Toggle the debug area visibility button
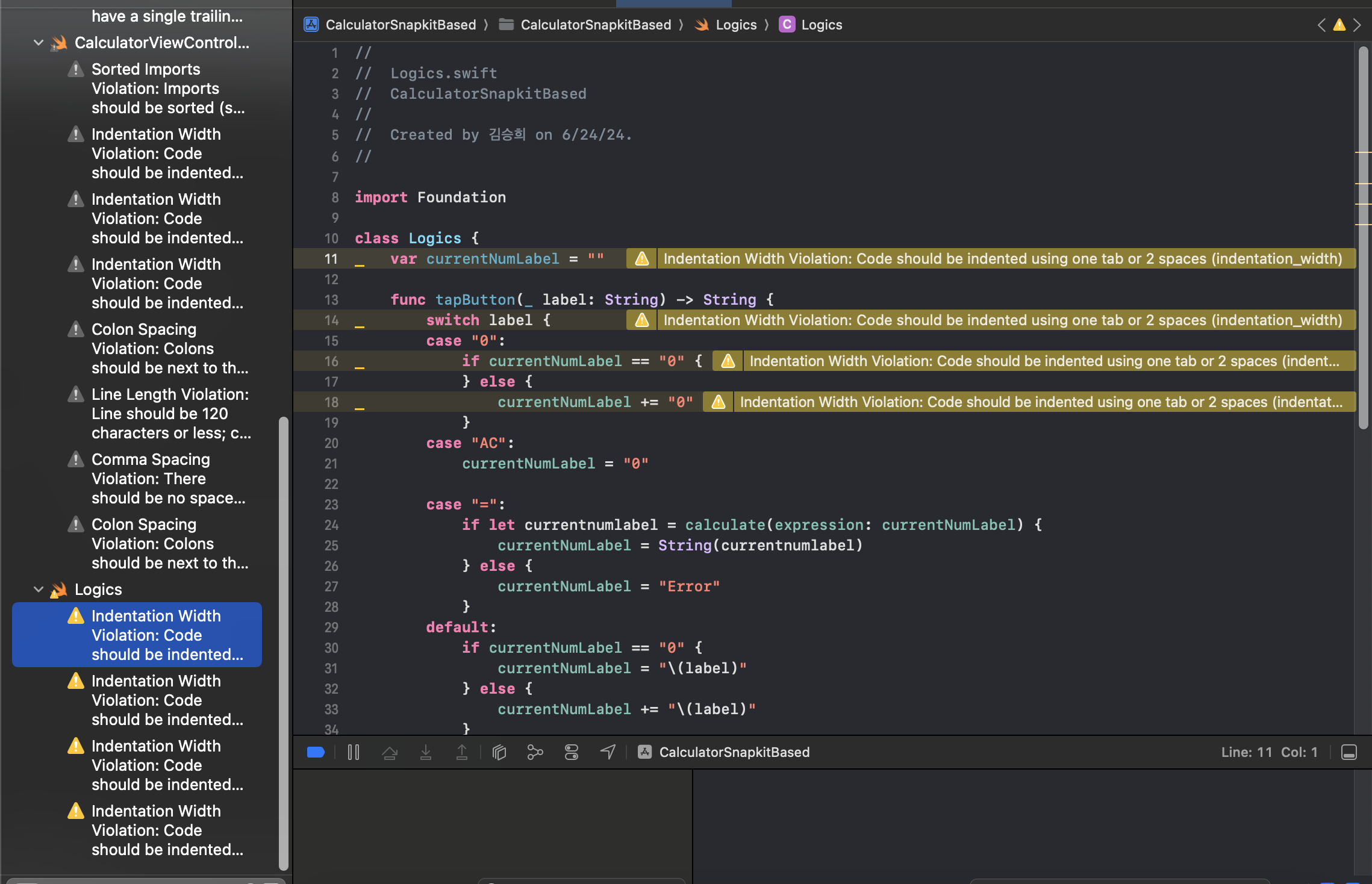The width and height of the screenshot is (1372, 884). [1349, 752]
